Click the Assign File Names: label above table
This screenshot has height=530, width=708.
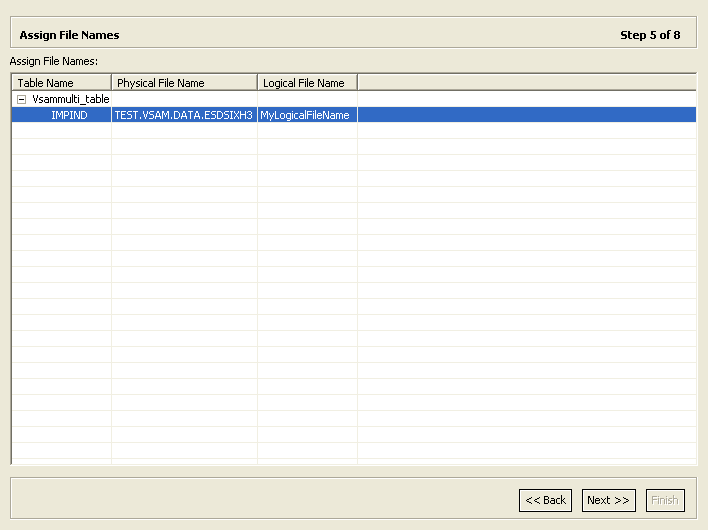click(53, 61)
